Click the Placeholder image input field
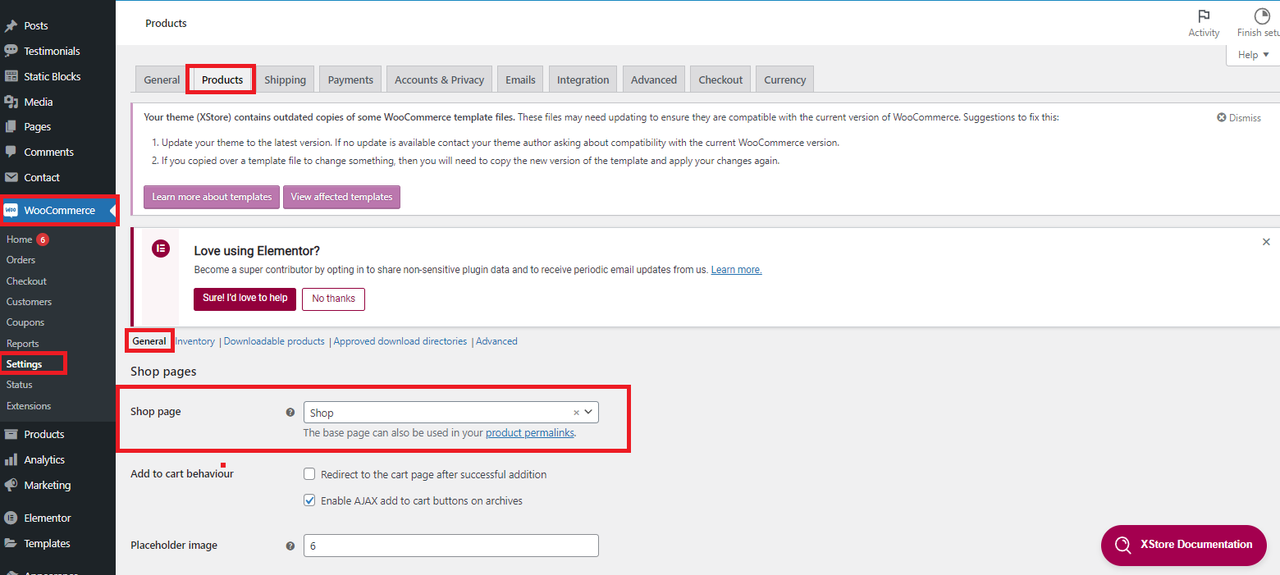The height and width of the screenshot is (575, 1280). point(451,546)
